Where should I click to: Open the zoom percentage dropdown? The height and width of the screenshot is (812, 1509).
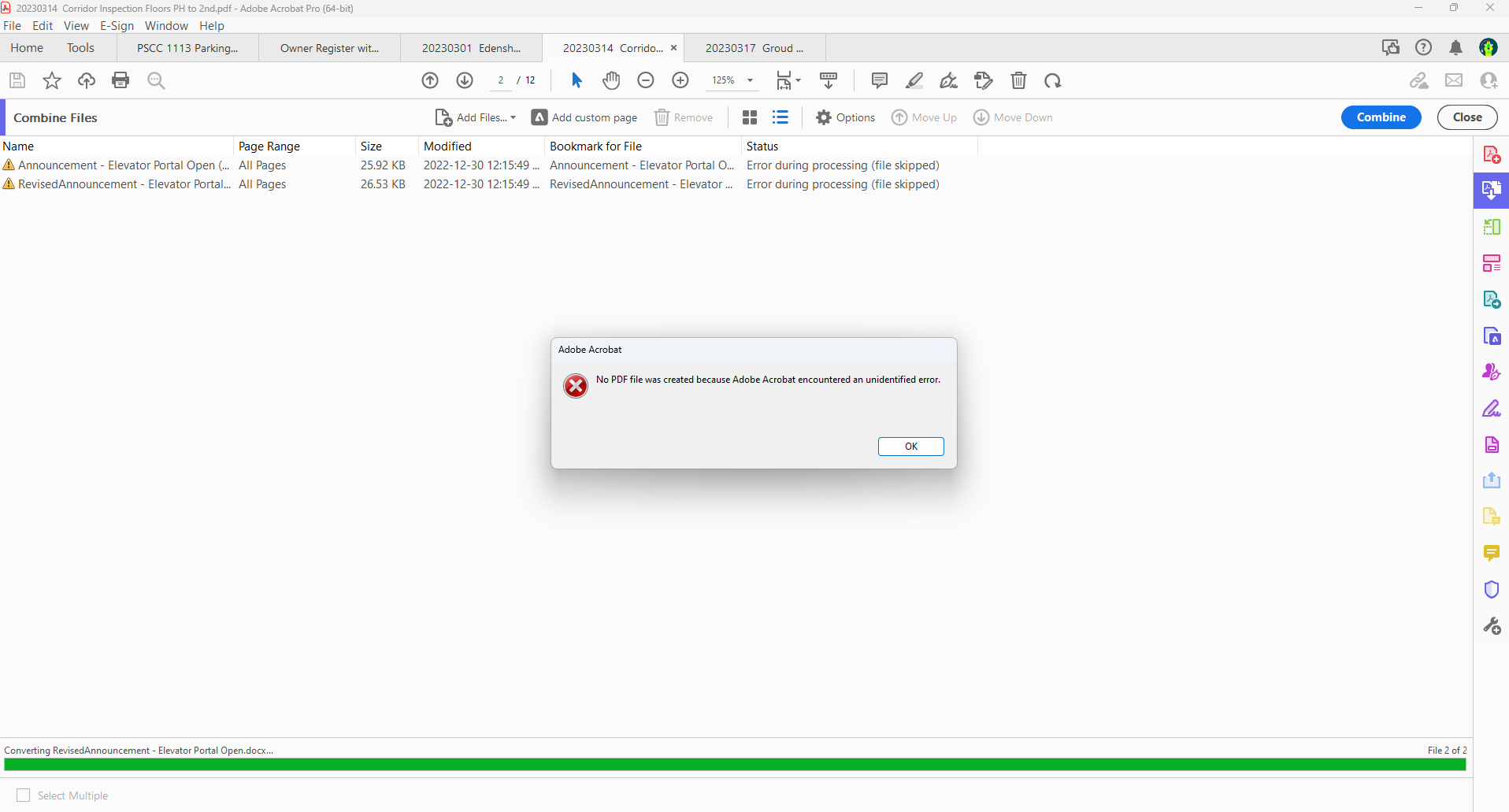coord(749,80)
